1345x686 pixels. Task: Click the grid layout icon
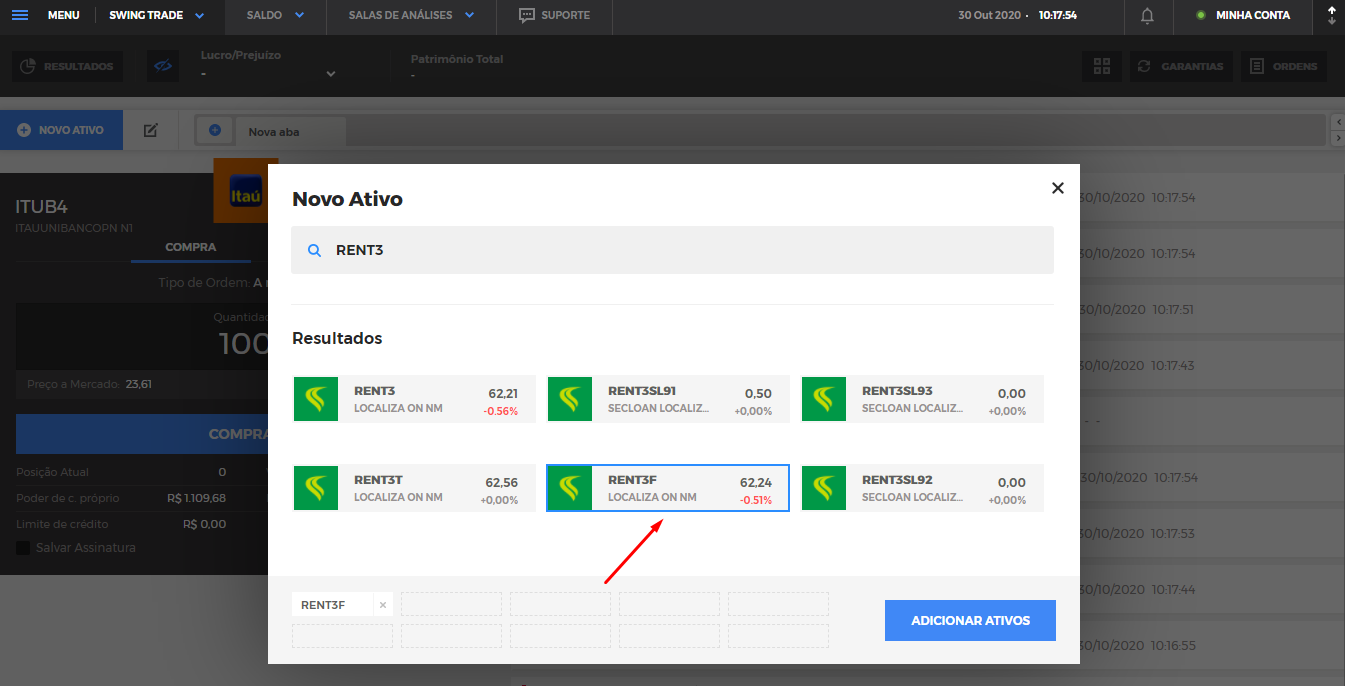point(1102,67)
